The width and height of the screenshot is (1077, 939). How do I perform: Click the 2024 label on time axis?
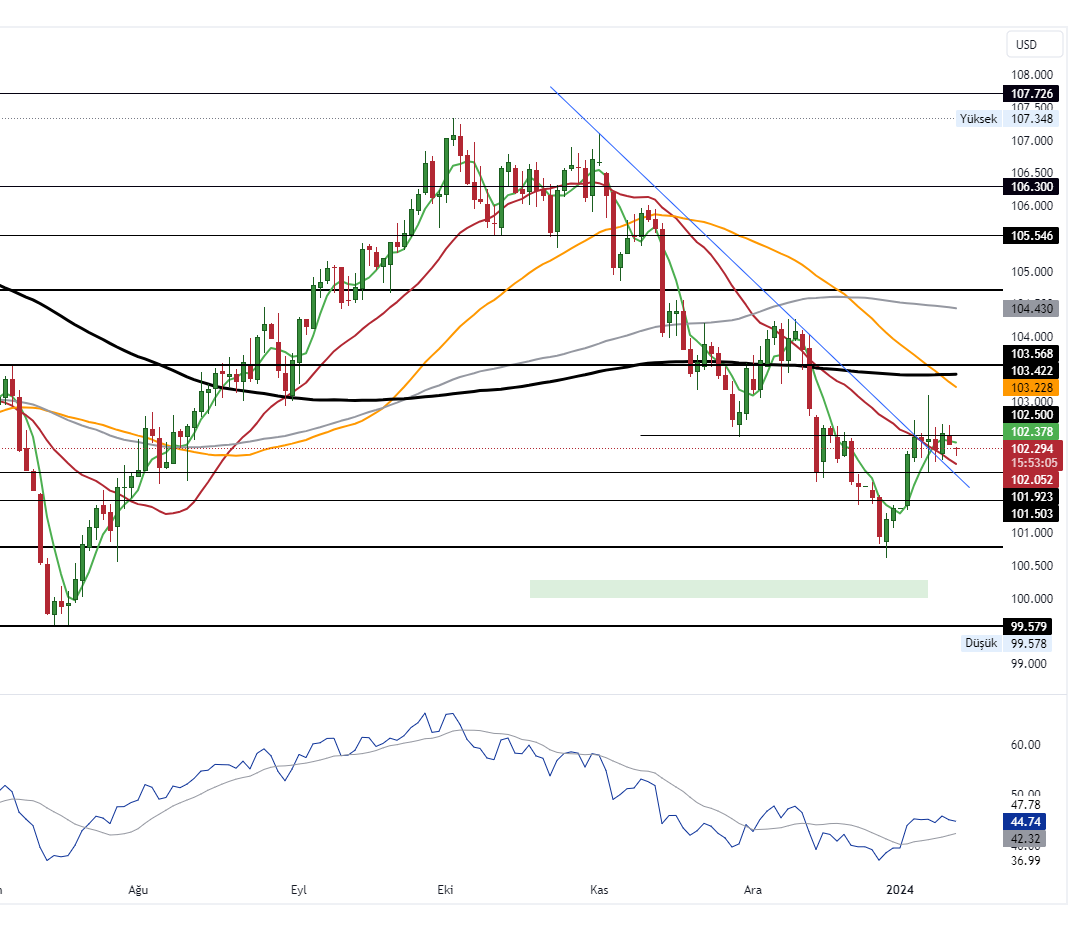coord(900,890)
